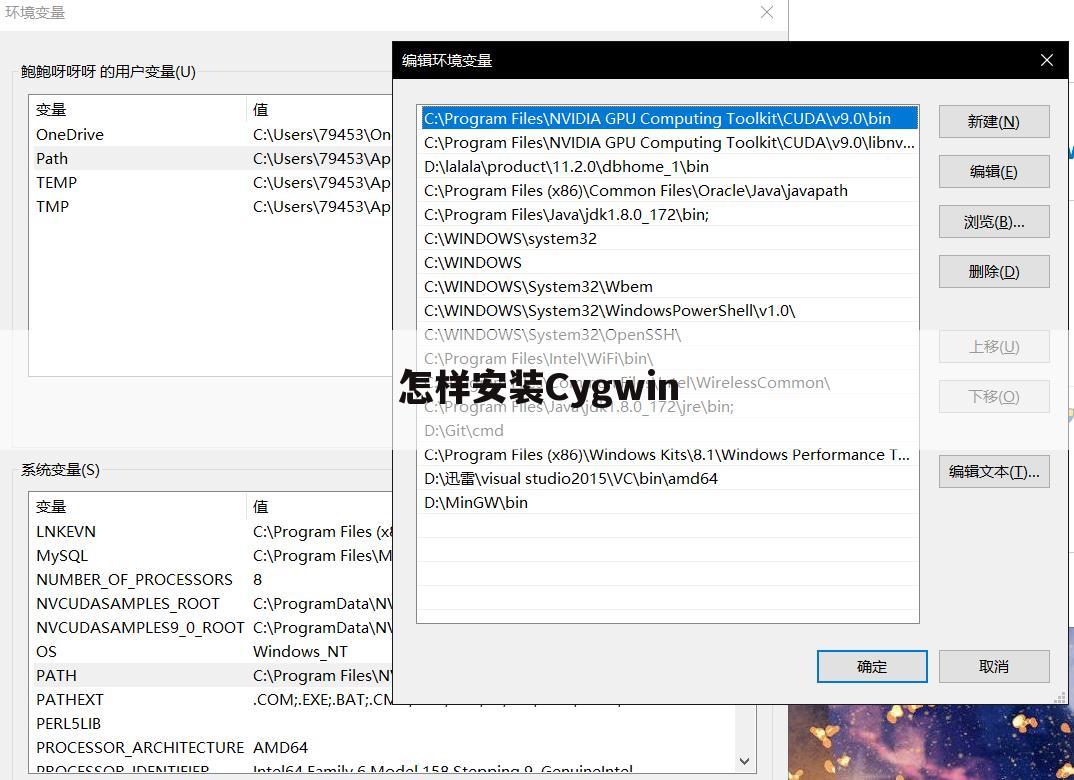Image resolution: width=1074 pixels, height=780 pixels.
Task: Click the 新建(N) button
Action: pyautogui.click(x=994, y=121)
